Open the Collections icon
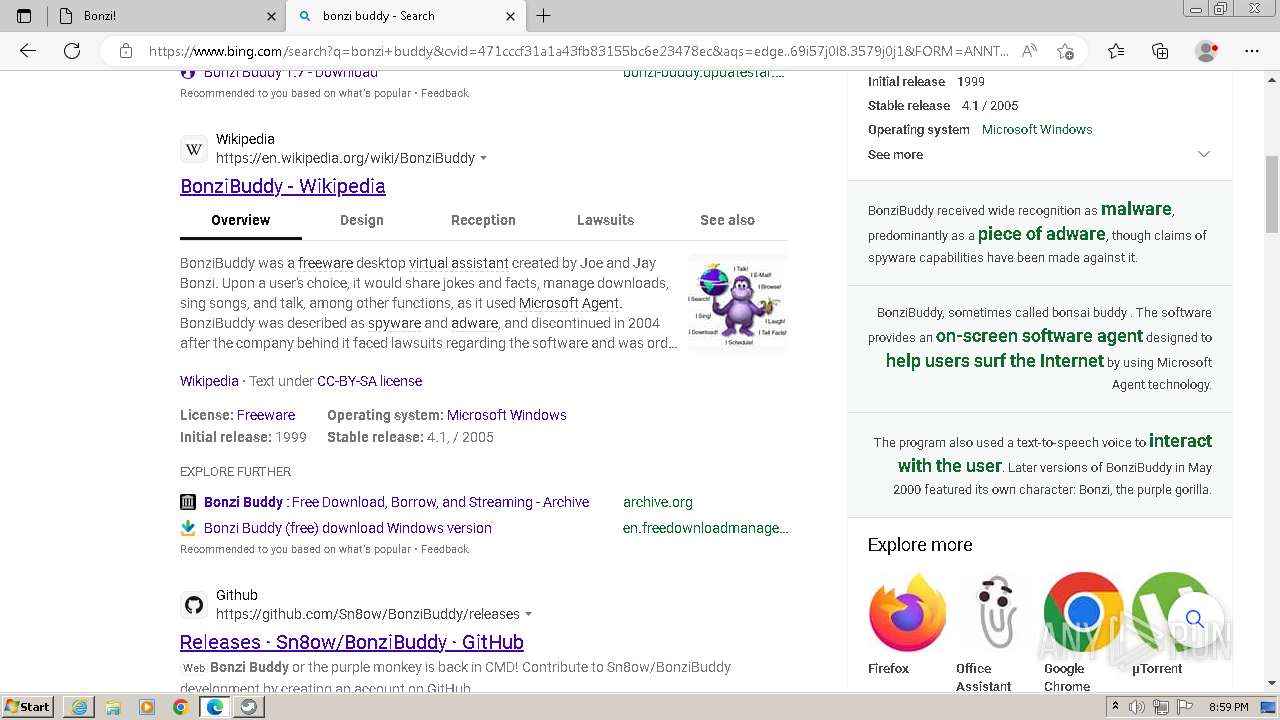 tap(1160, 51)
